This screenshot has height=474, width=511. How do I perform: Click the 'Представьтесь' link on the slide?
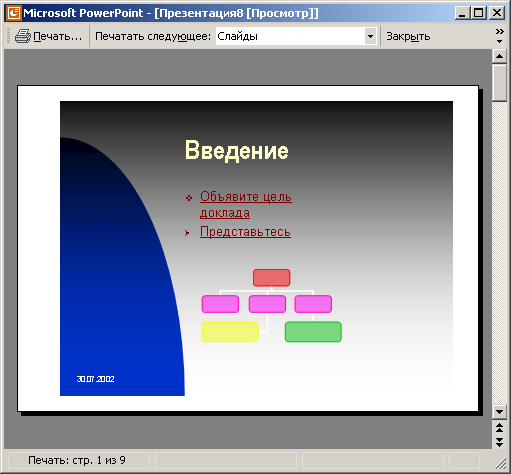click(245, 232)
